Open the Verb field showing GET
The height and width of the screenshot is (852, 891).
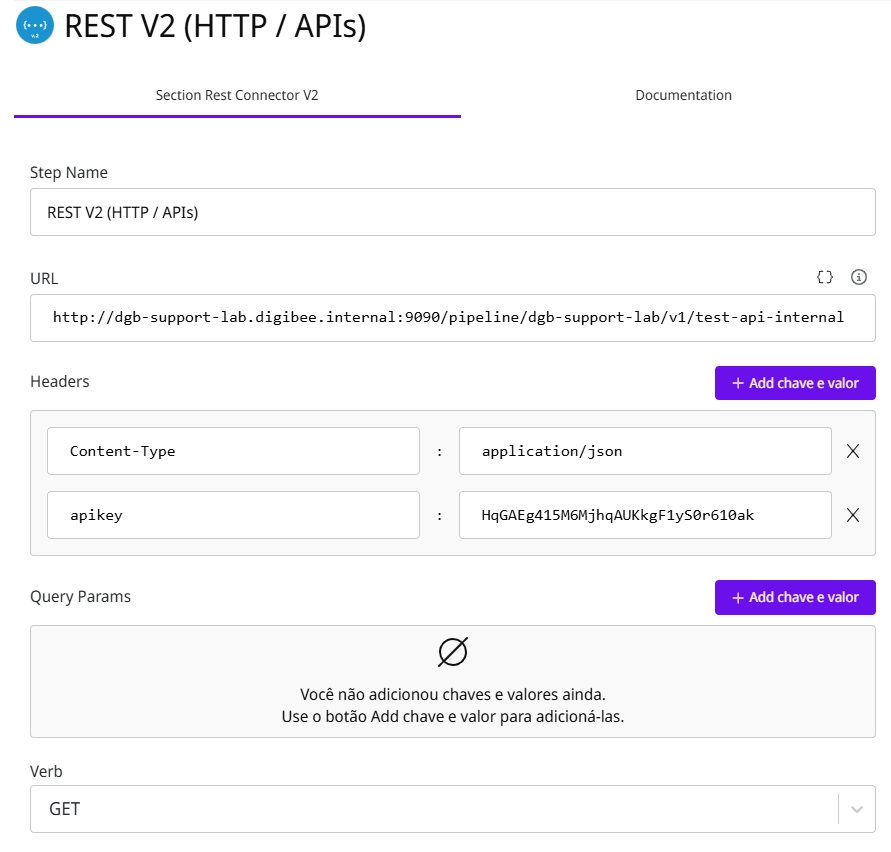[430, 809]
